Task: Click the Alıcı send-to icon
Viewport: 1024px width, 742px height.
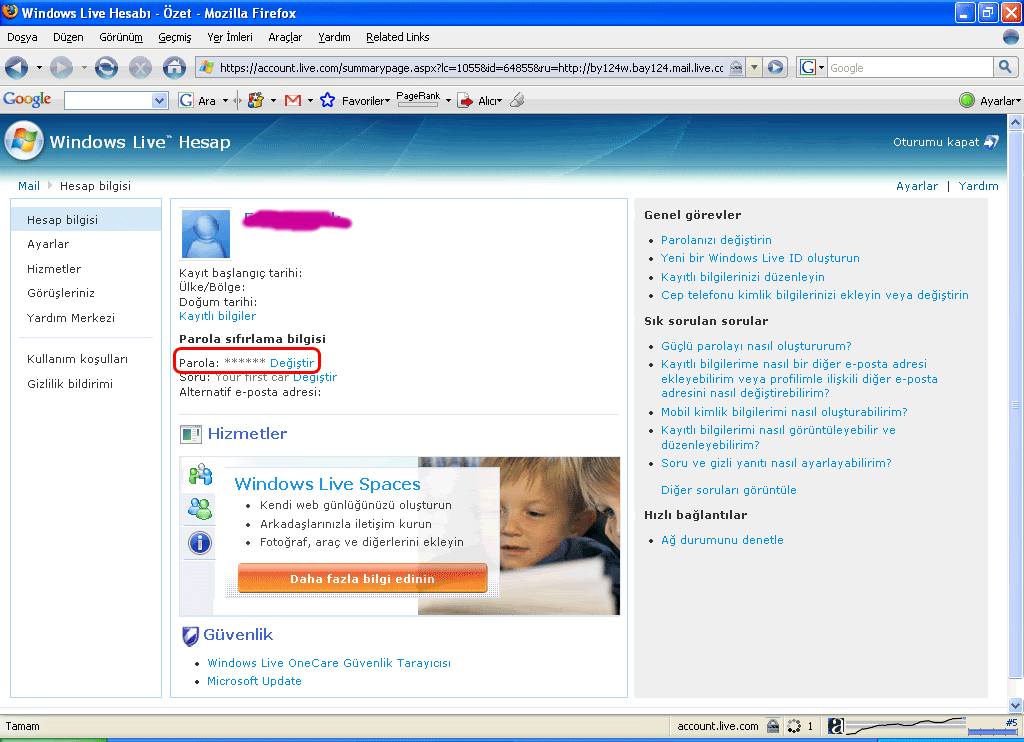Action: click(465, 101)
